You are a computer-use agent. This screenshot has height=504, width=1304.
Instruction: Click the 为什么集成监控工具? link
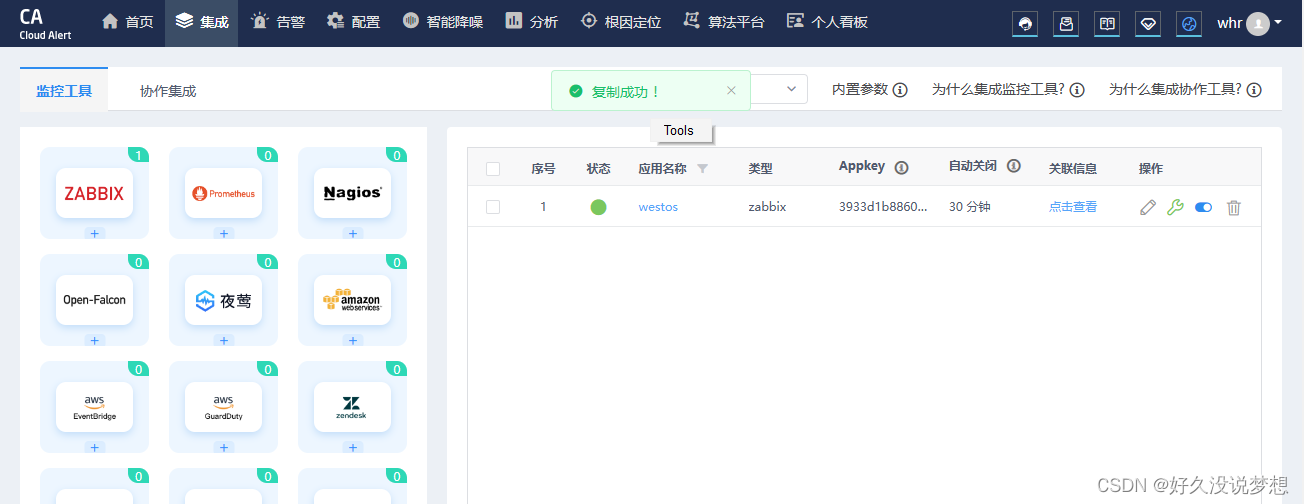click(x=998, y=90)
